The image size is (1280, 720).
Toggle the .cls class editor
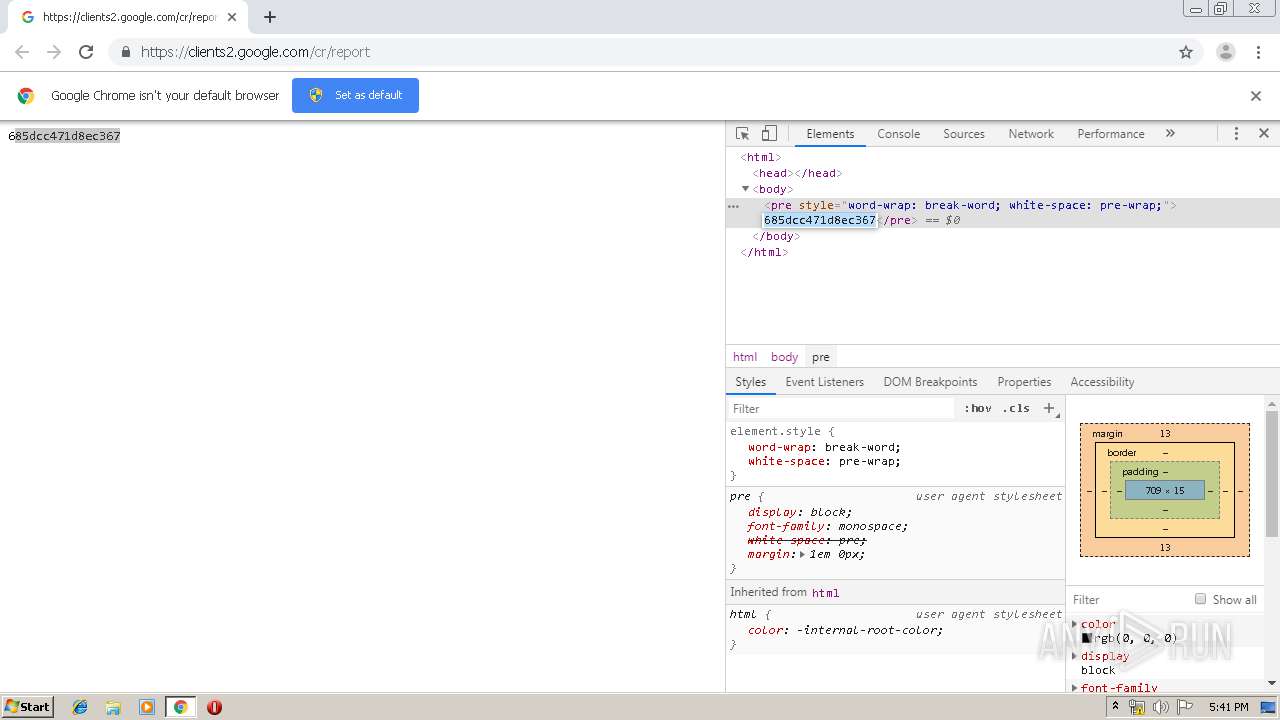(1016, 408)
